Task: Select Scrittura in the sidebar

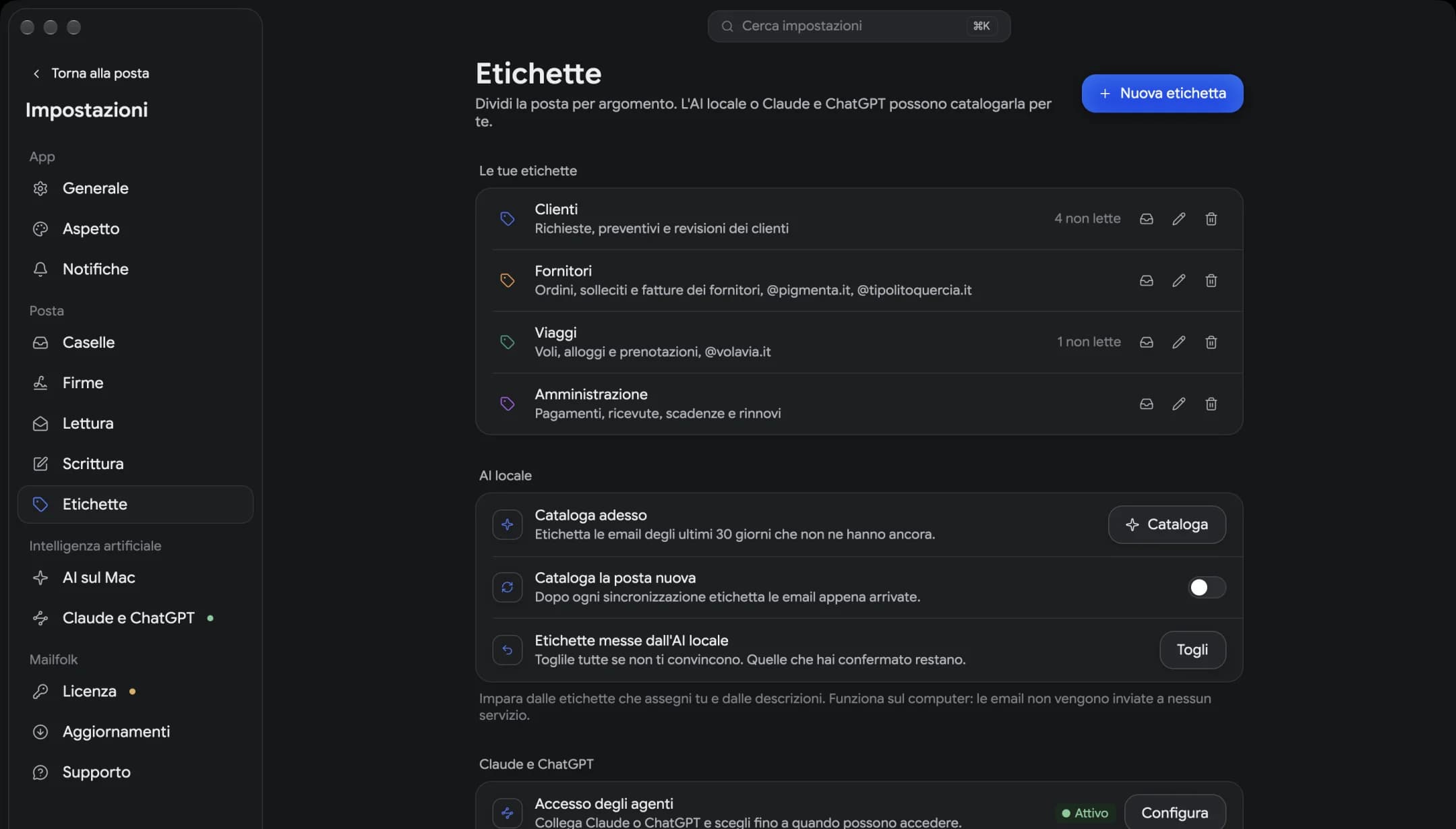Action: pyautogui.click(x=135, y=464)
